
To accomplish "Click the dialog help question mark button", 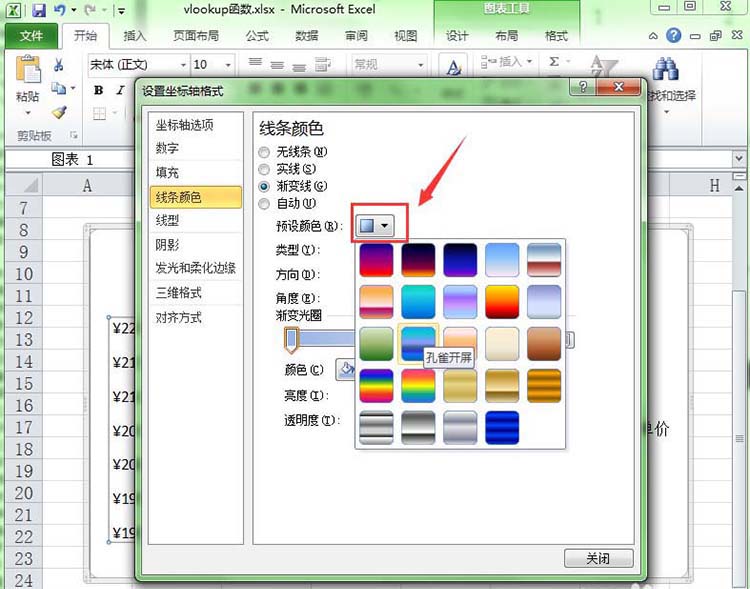I will (x=583, y=87).
